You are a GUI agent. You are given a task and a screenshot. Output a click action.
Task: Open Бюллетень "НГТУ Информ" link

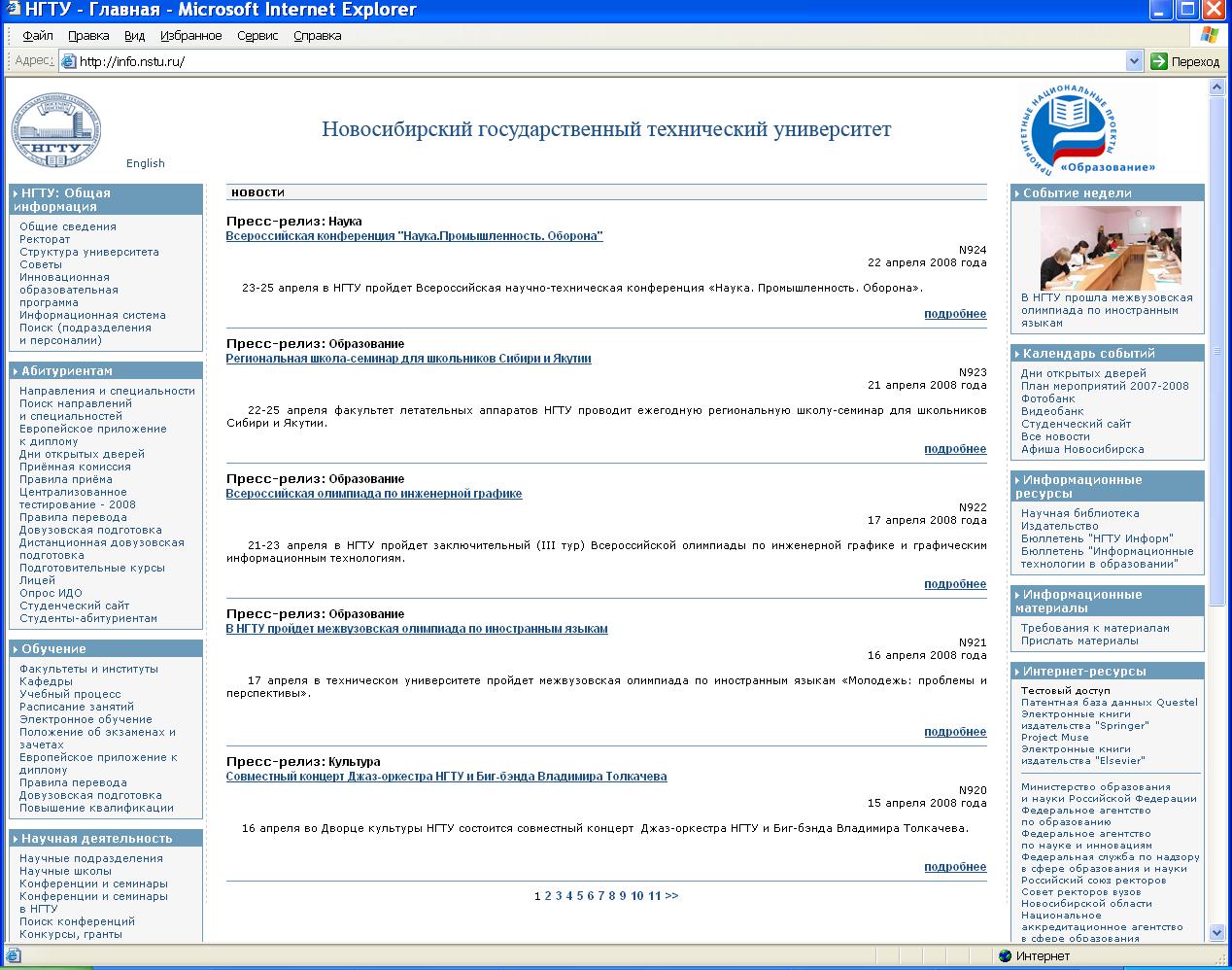(1097, 538)
